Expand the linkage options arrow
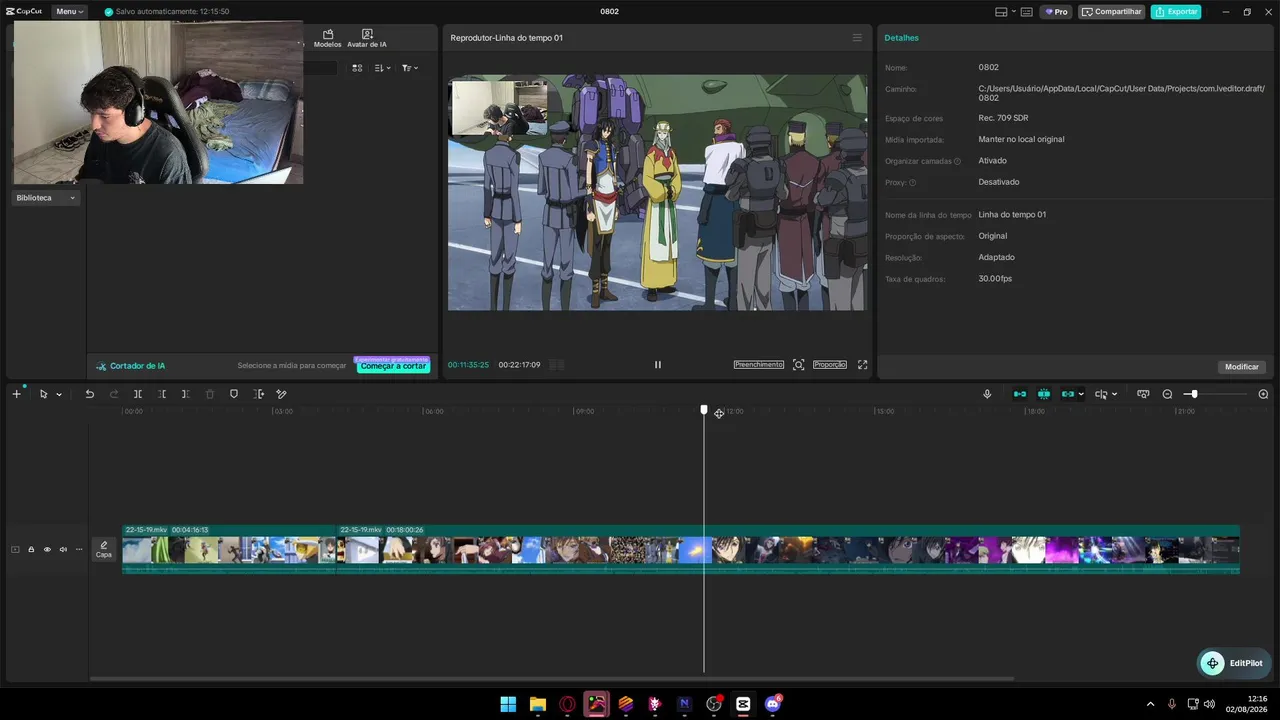 click(x=1081, y=394)
